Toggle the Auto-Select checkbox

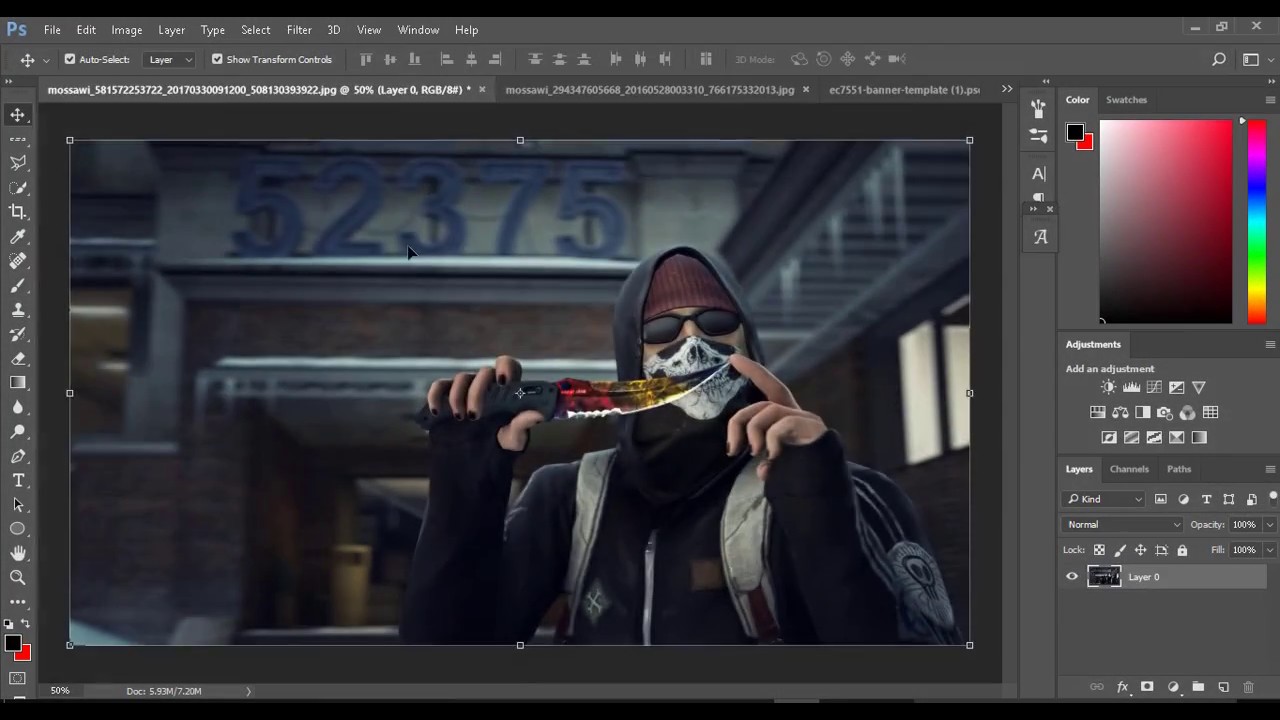(x=70, y=59)
